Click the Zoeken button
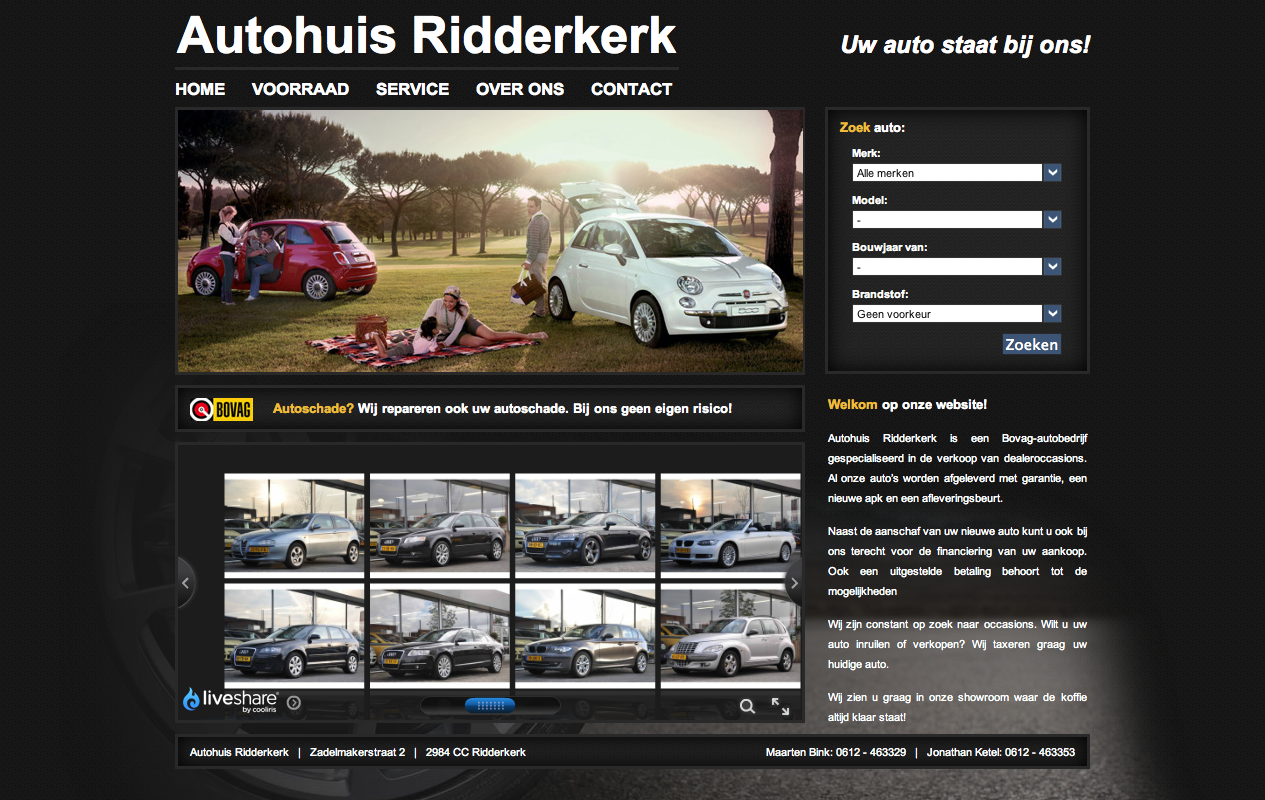This screenshot has width=1265, height=800. [1031, 344]
